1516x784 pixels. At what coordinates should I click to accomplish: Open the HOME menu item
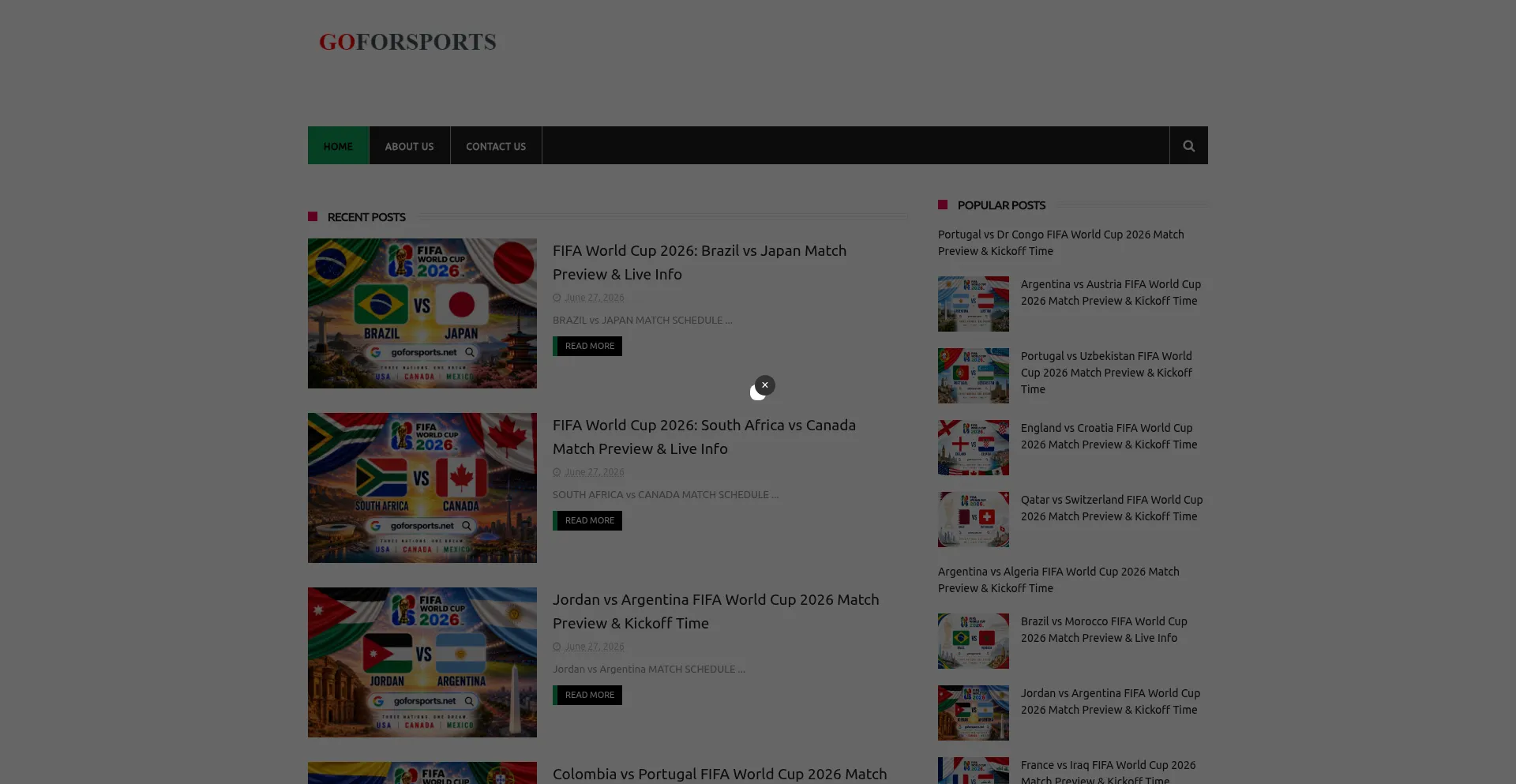[x=338, y=145]
